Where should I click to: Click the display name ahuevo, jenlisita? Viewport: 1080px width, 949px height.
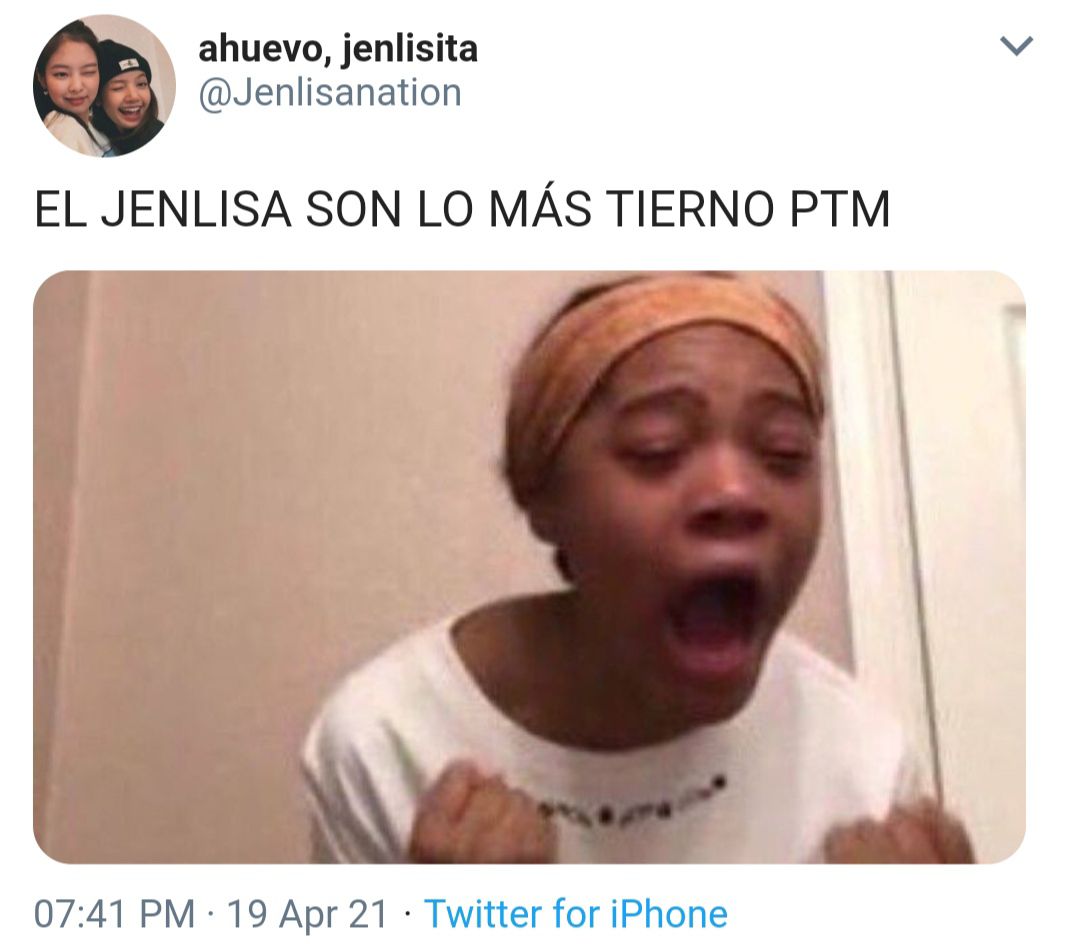click(338, 49)
